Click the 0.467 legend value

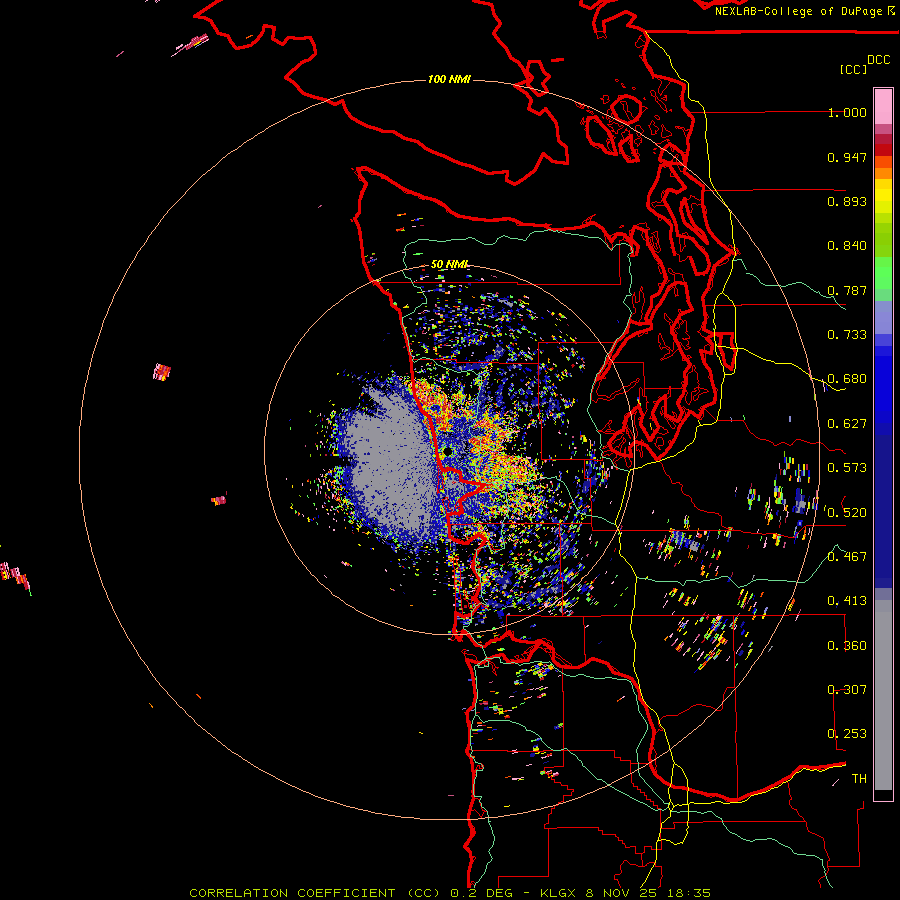(x=847, y=557)
